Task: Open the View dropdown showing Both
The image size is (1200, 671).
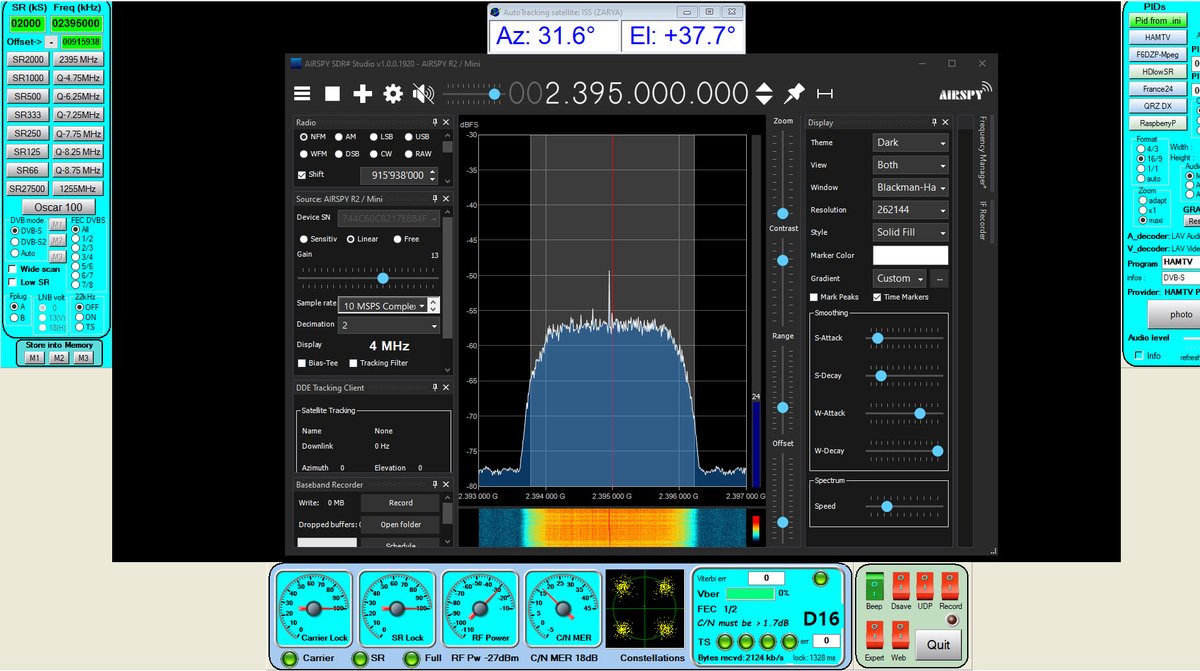Action: tap(910, 165)
